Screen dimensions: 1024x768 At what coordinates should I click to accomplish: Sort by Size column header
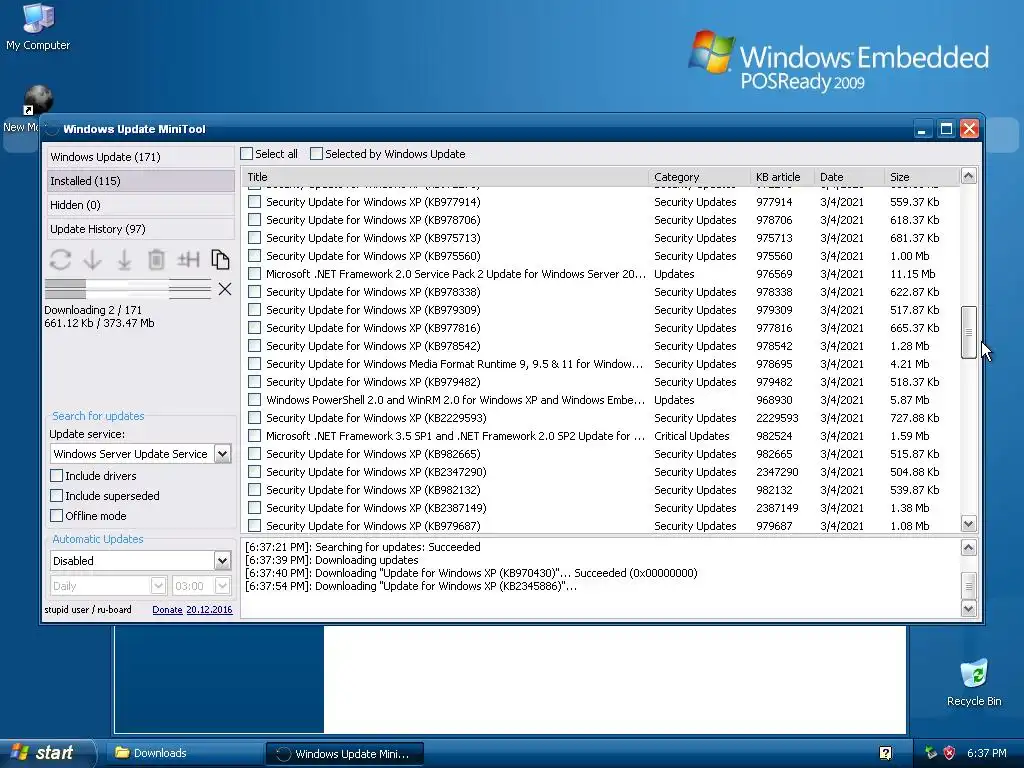click(x=922, y=177)
